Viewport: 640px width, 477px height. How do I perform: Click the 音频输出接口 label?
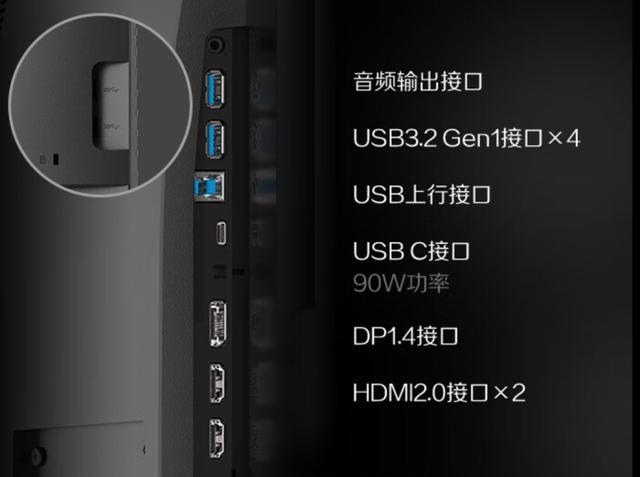click(418, 81)
